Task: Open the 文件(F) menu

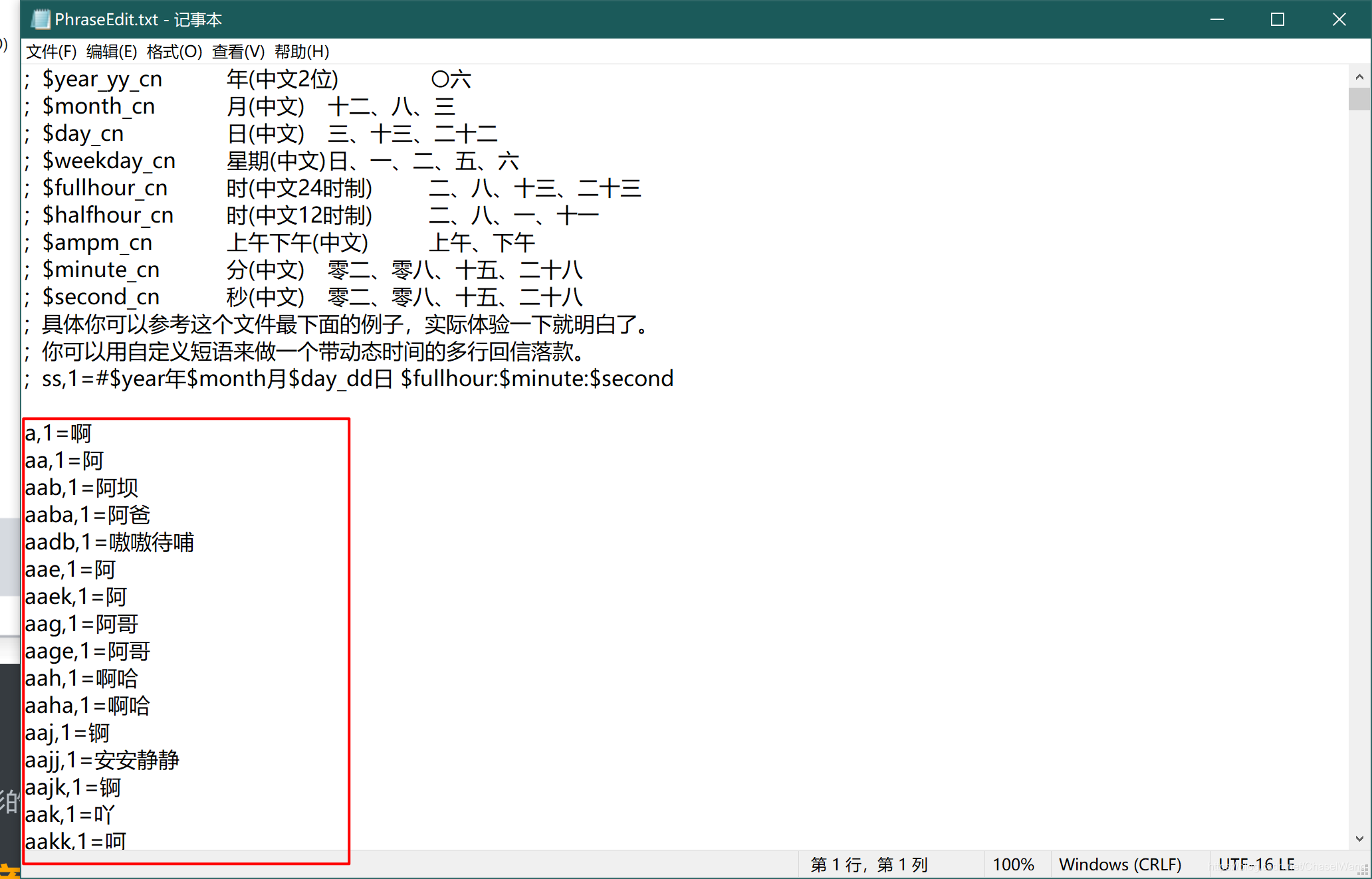Action: pos(51,52)
